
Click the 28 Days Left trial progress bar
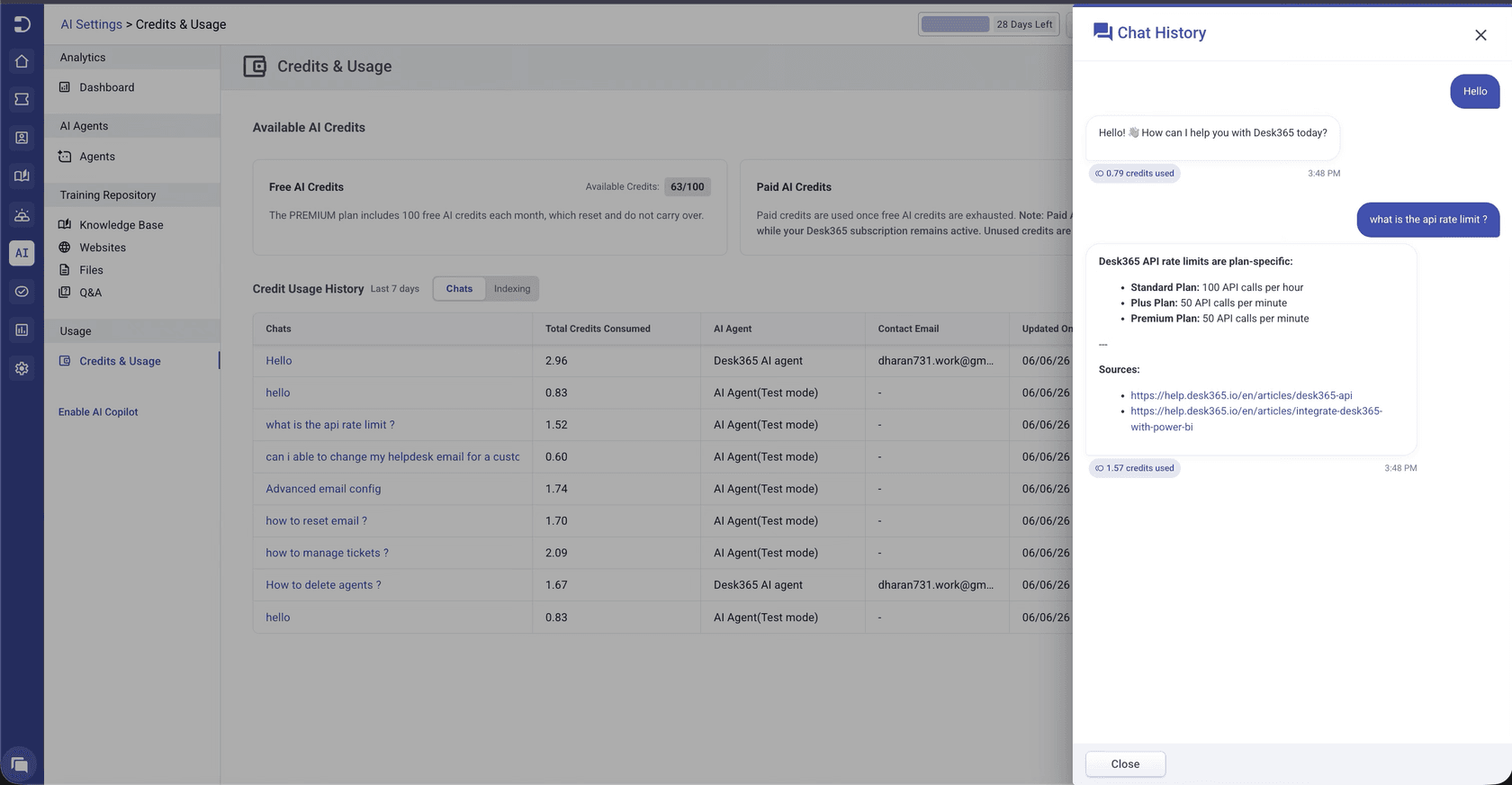(989, 24)
